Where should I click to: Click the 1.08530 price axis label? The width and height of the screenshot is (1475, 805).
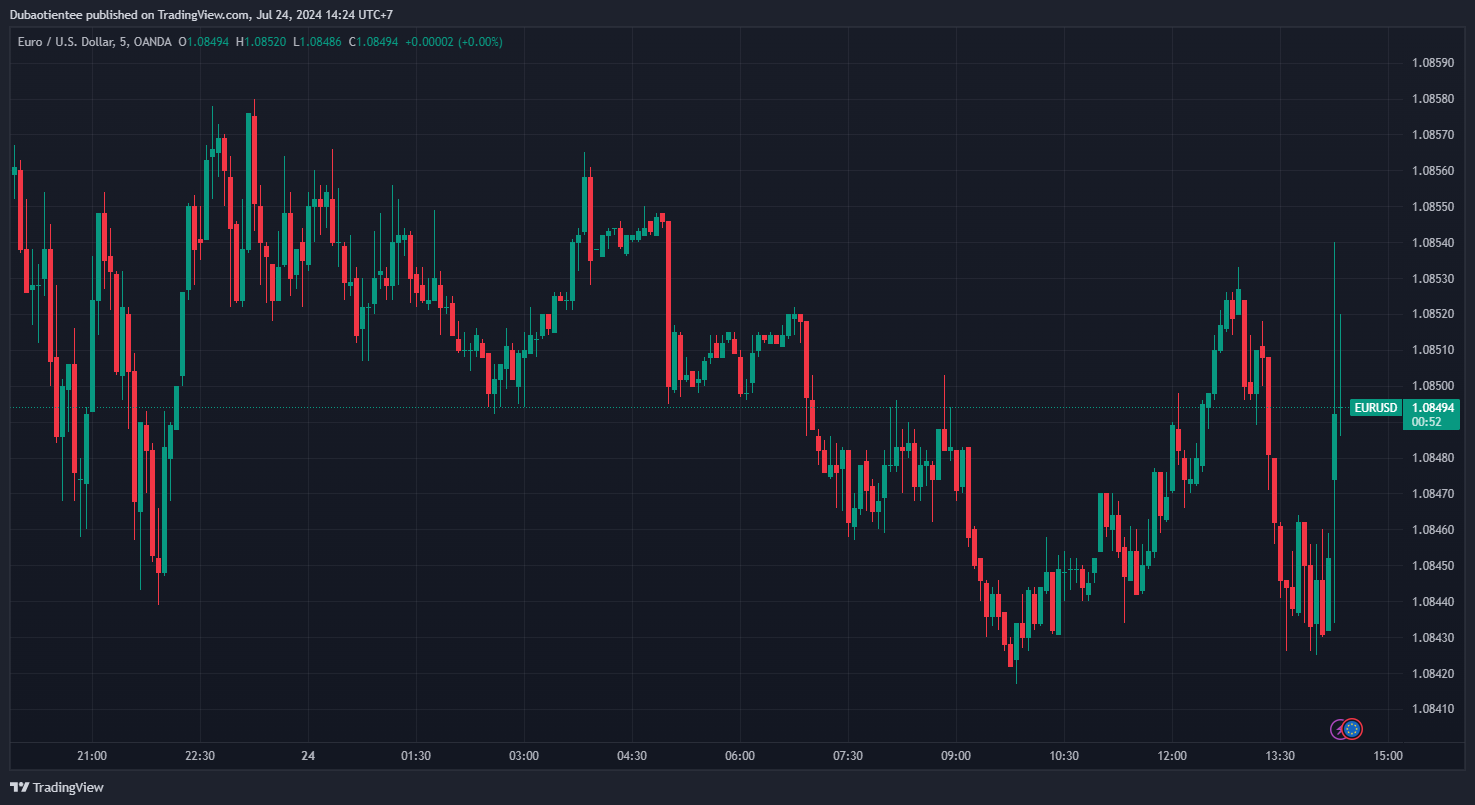[x=1433, y=278]
